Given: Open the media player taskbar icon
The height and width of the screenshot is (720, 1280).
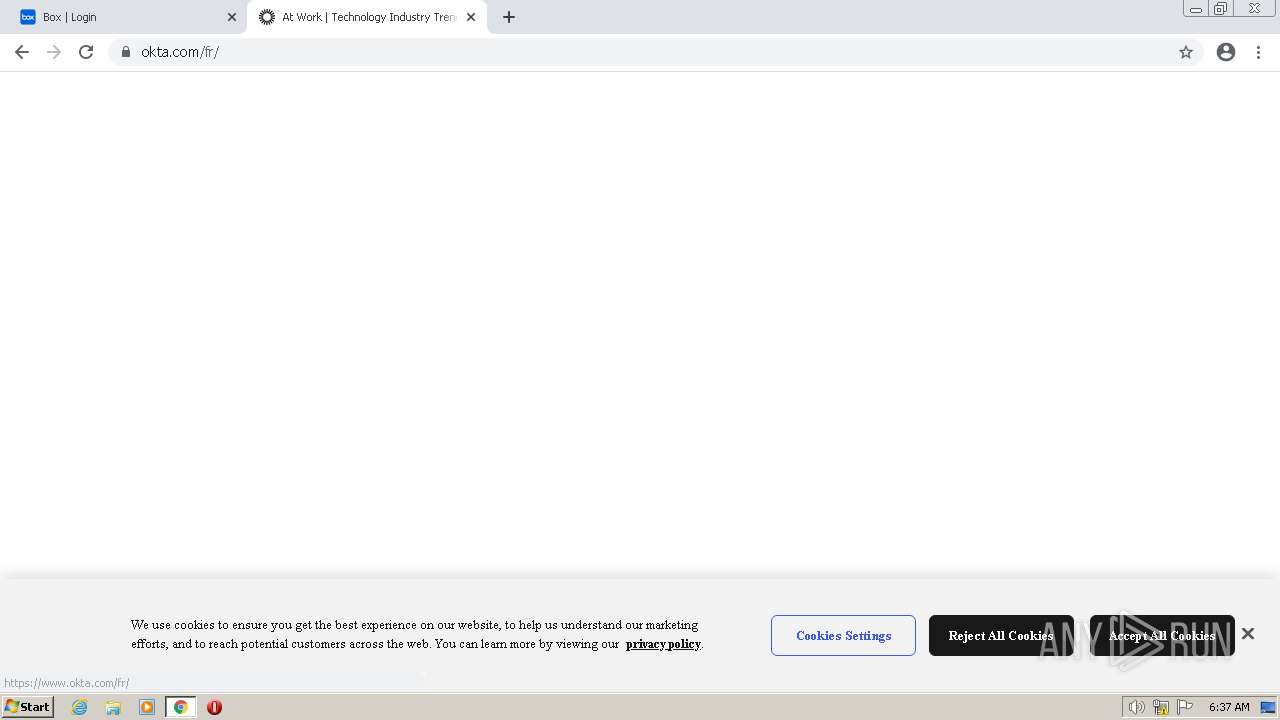Looking at the screenshot, I should point(147,707).
